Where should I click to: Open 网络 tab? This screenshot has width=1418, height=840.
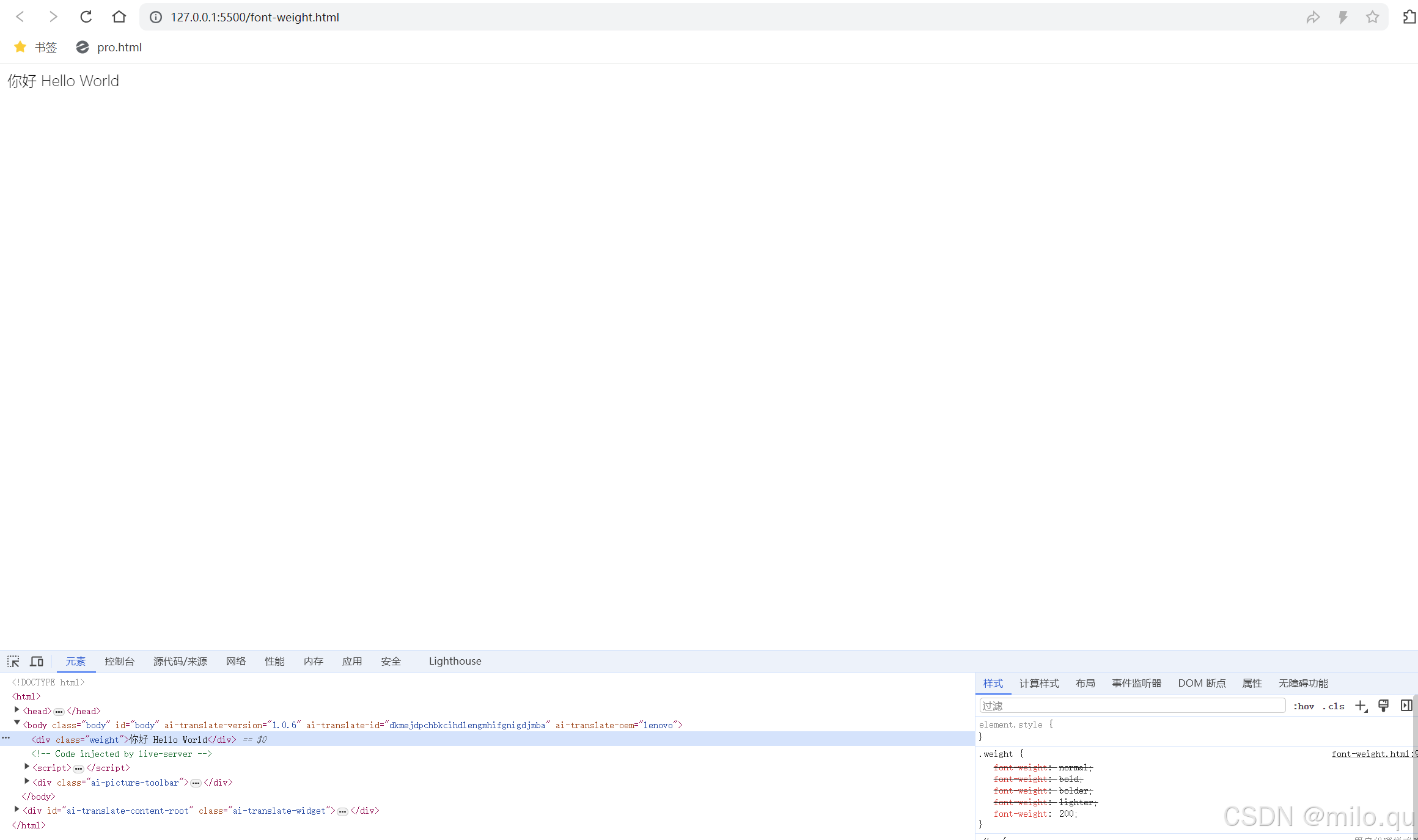236,661
